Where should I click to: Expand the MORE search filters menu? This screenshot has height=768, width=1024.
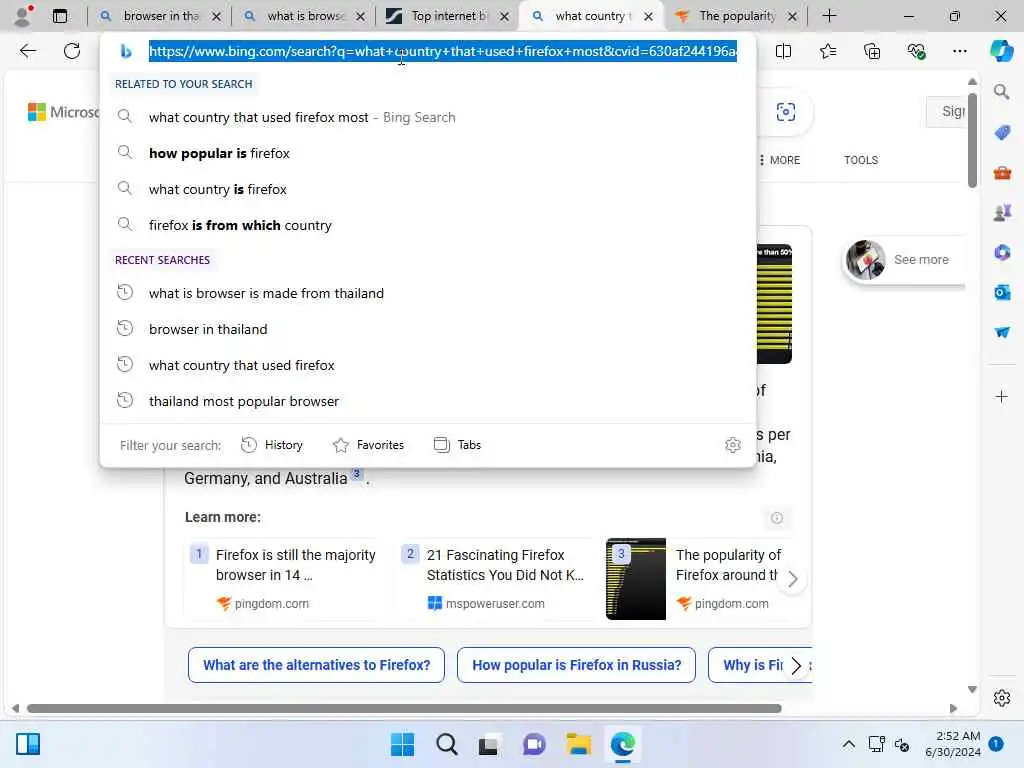[780, 160]
